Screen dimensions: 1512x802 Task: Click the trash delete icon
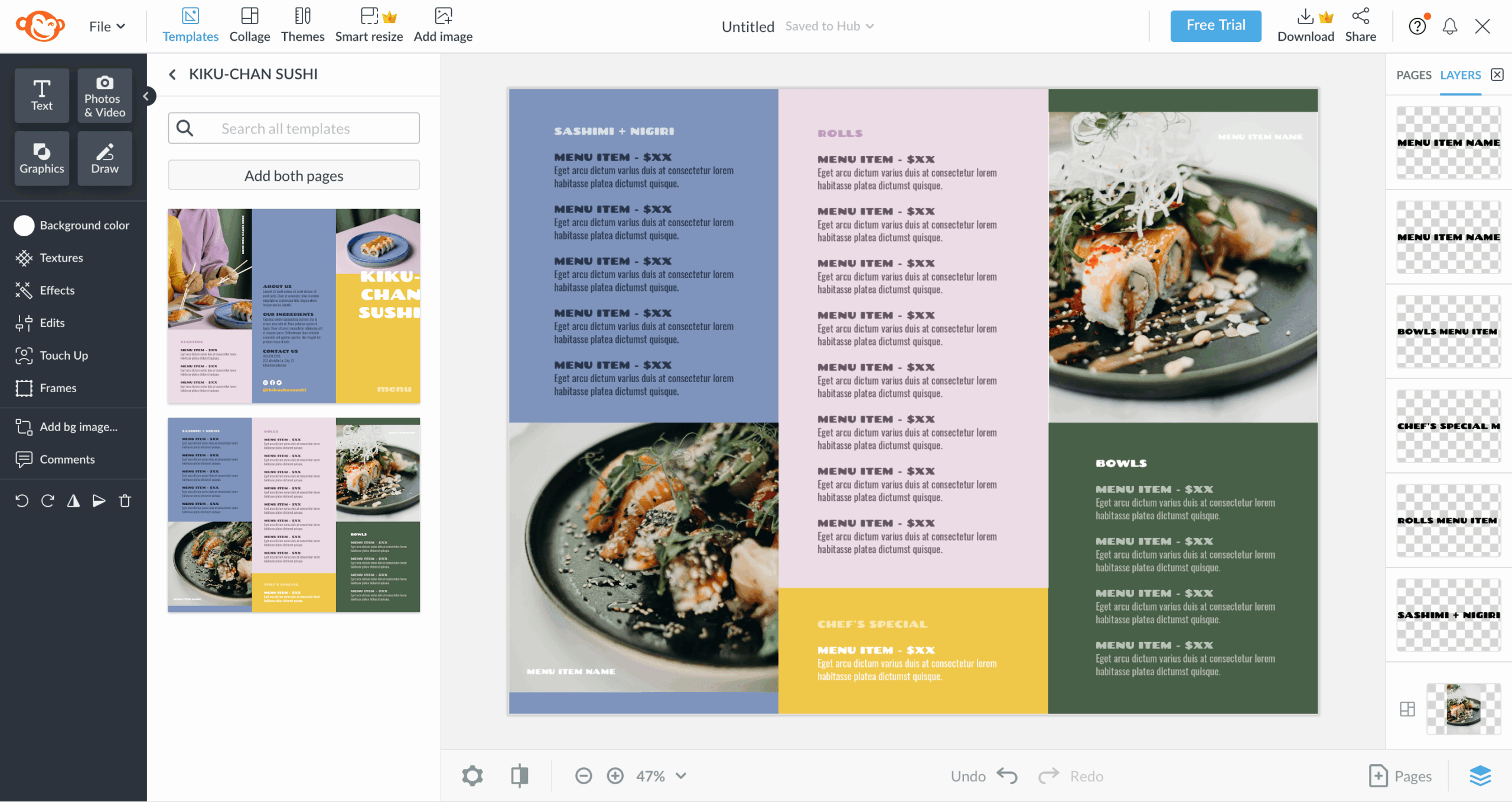tap(125, 501)
